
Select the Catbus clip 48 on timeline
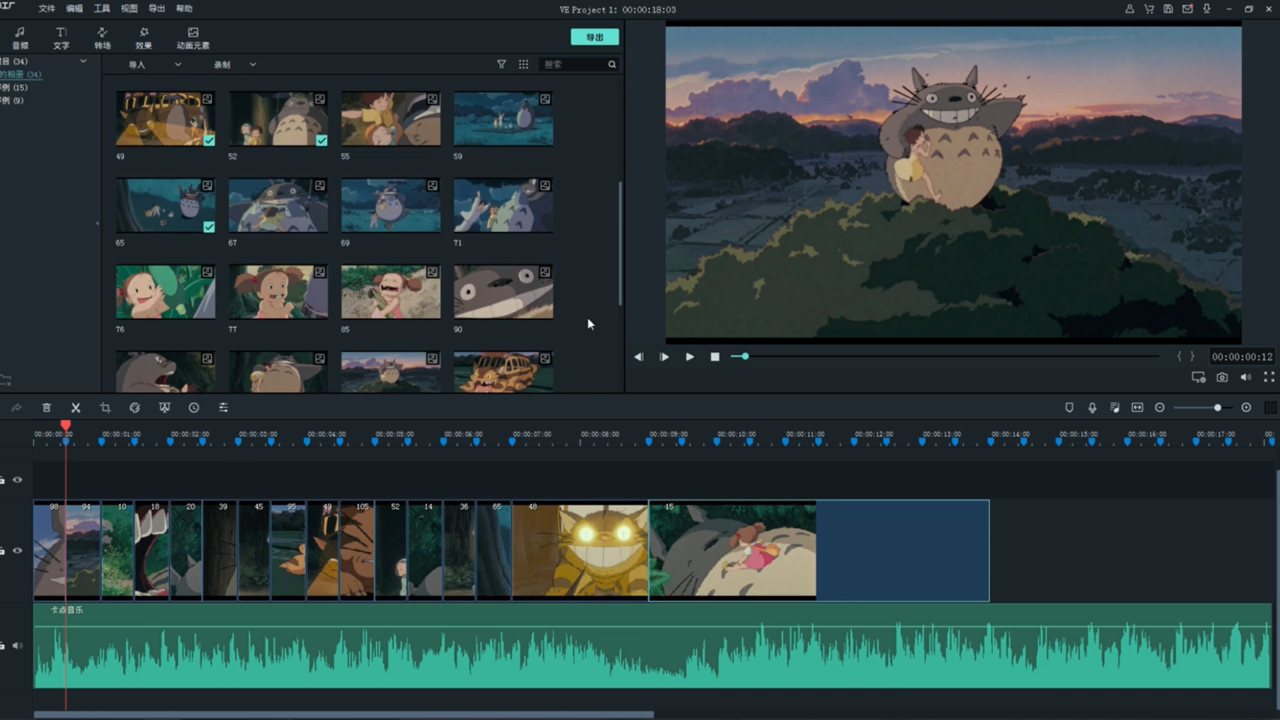pos(580,550)
